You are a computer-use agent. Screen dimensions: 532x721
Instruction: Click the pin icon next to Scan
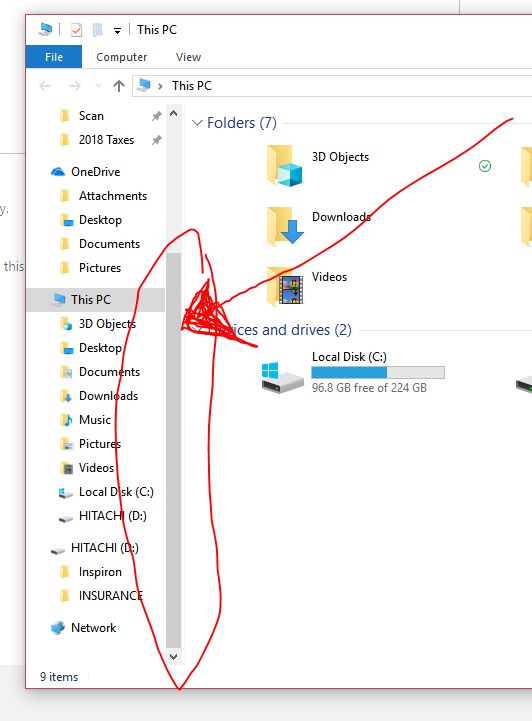tap(157, 116)
